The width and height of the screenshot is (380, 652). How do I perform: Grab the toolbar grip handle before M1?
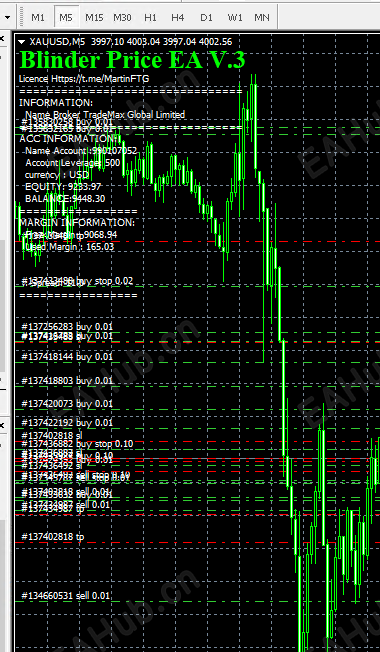click(20, 17)
